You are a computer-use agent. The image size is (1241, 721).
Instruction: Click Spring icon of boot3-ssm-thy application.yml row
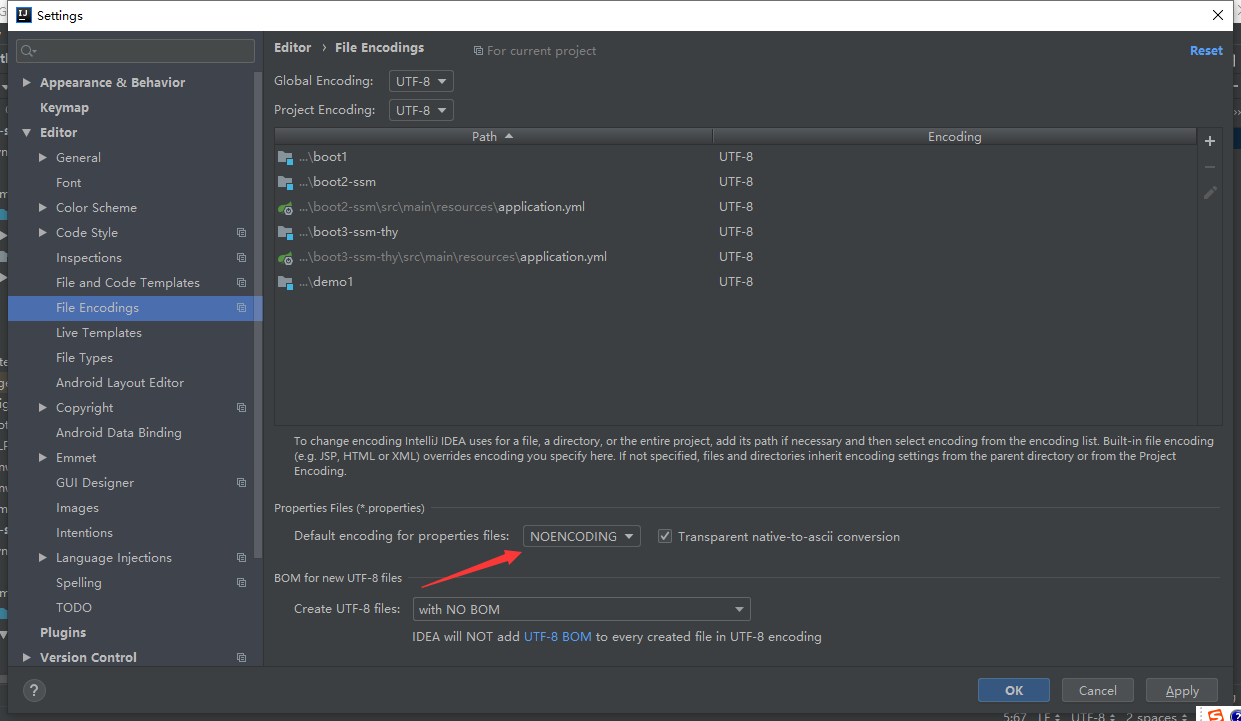(285, 257)
